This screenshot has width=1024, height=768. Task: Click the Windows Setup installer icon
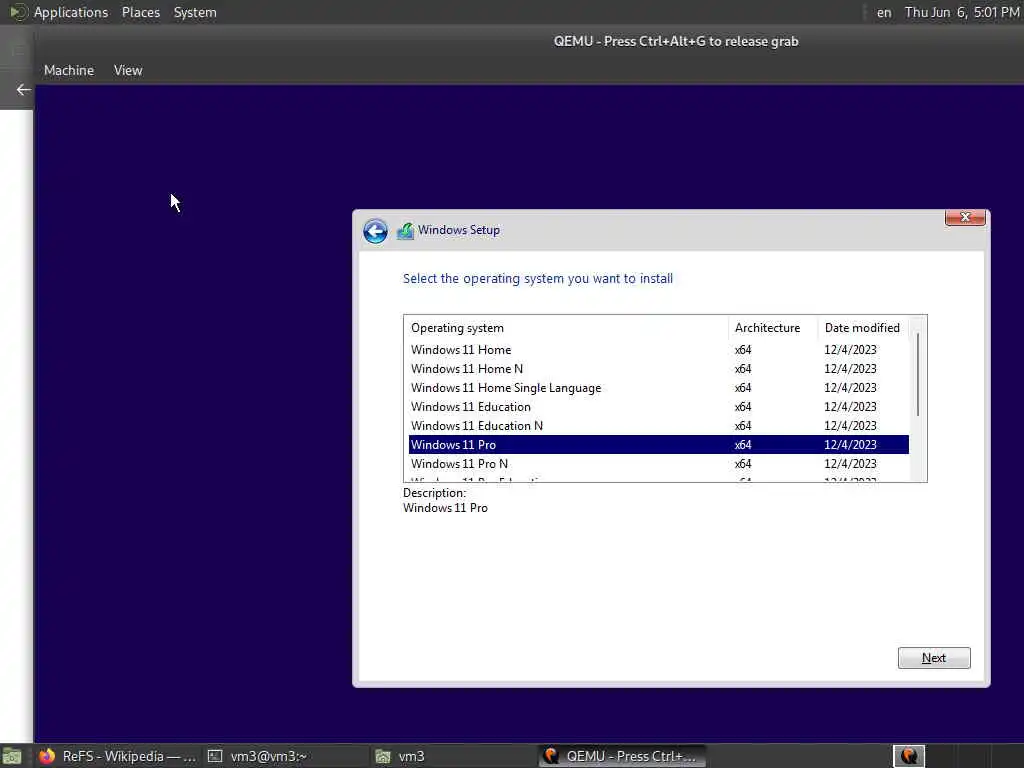[405, 231]
